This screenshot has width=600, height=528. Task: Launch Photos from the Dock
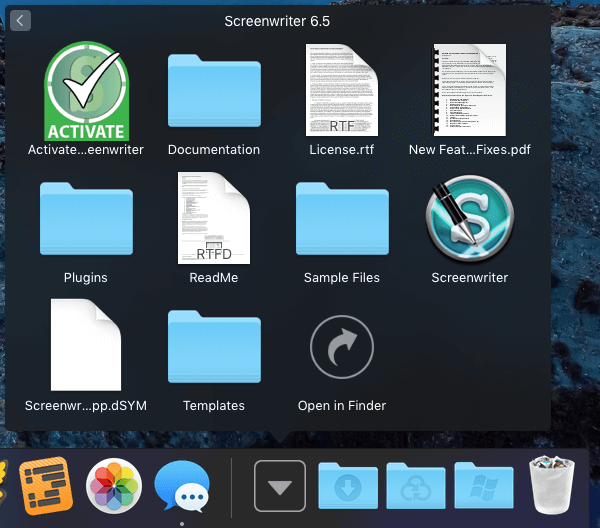[114, 486]
